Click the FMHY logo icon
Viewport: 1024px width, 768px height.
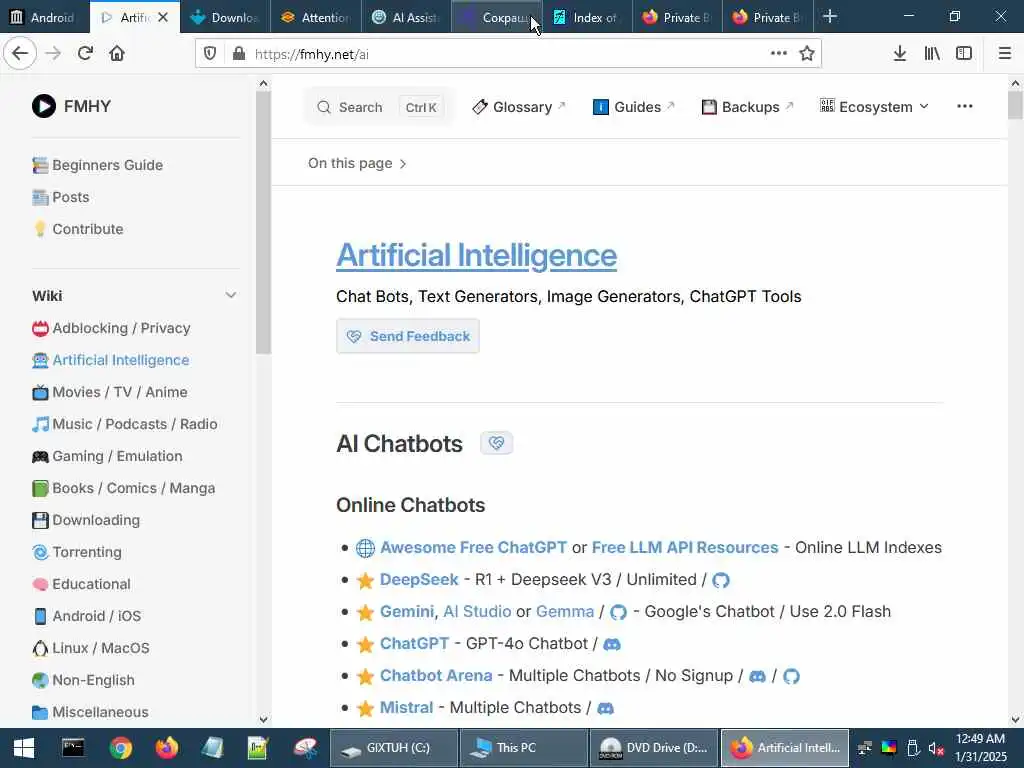pyautogui.click(x=44, y=106)
